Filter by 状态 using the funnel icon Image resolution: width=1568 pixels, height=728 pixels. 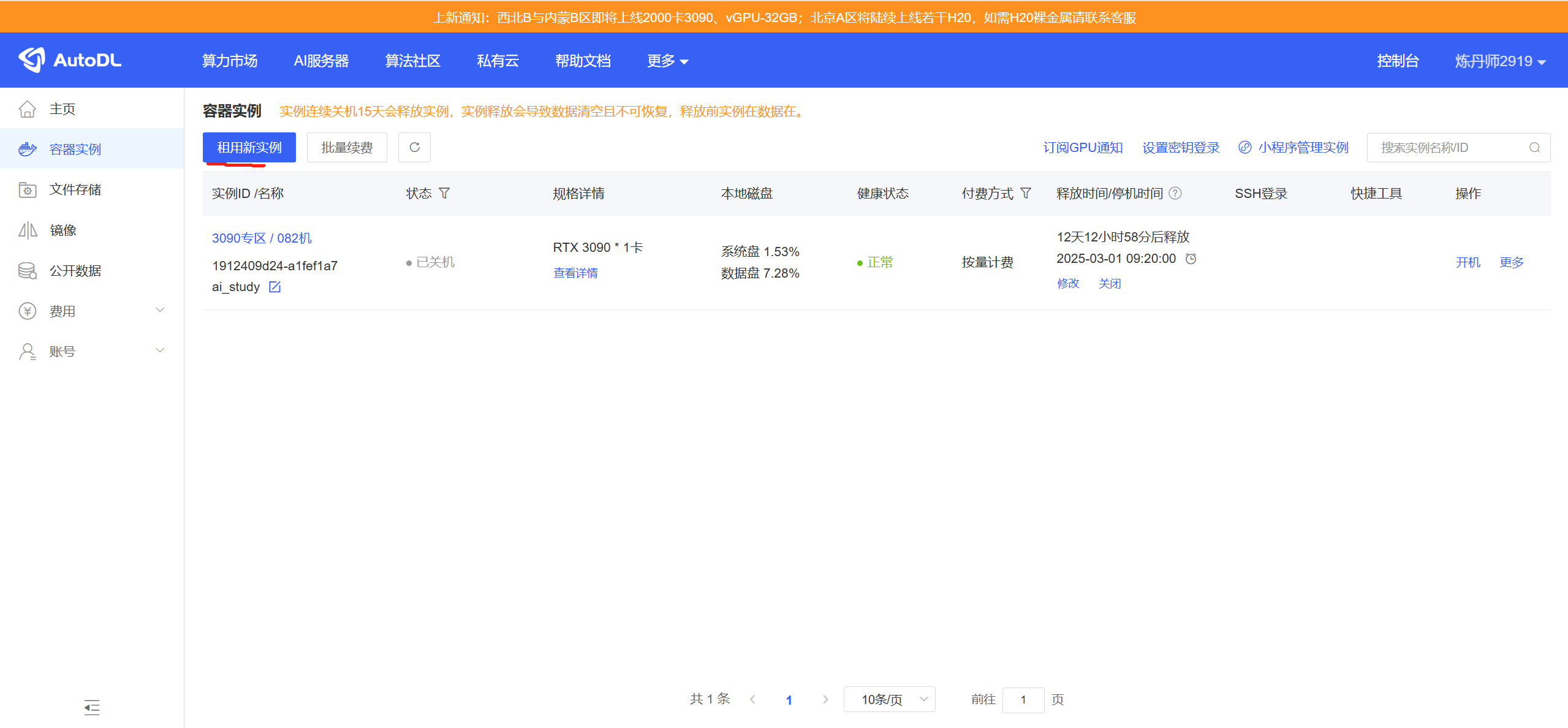click(x=444, y=193)
